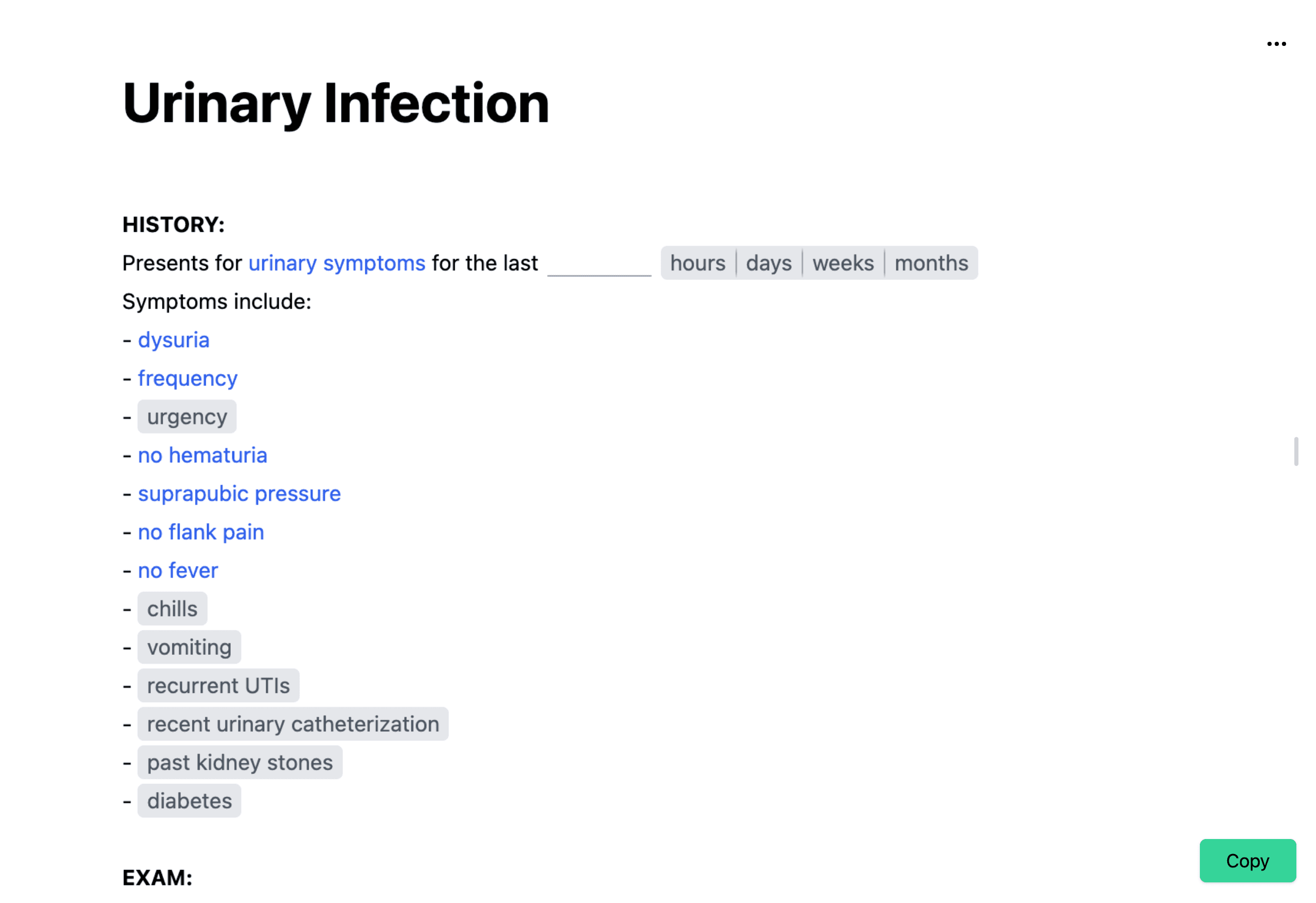Select 'hours' as the duration unit
The height and width of the screenshot is (903, 1316).
[x=697, y=263]
